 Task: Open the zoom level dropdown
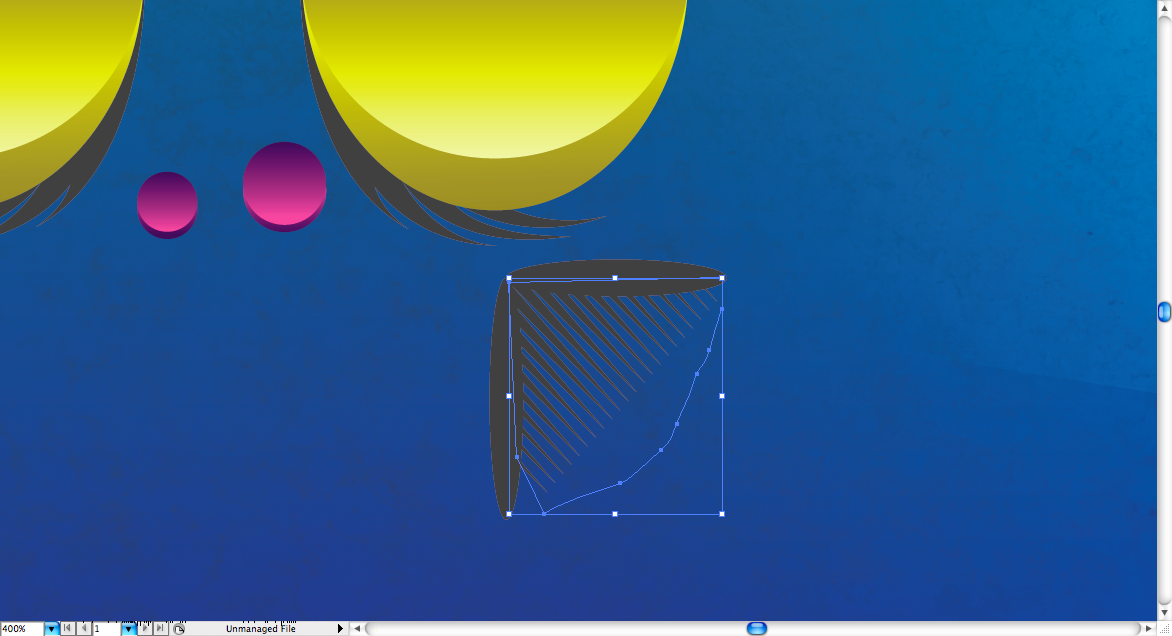point(51,629)
